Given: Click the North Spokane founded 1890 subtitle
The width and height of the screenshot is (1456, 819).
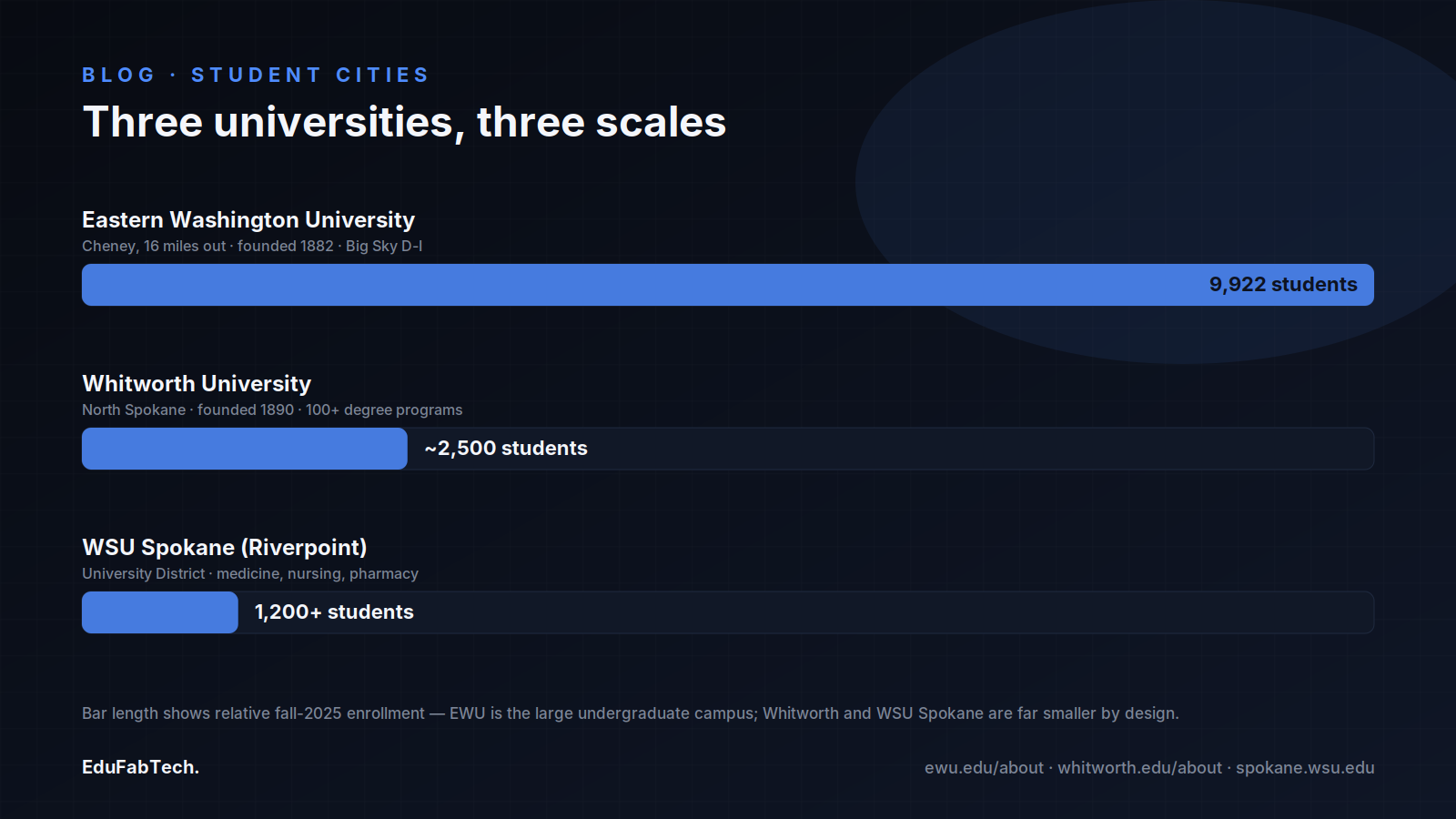Looking at the screenshot, I should [x=272, y=409].
